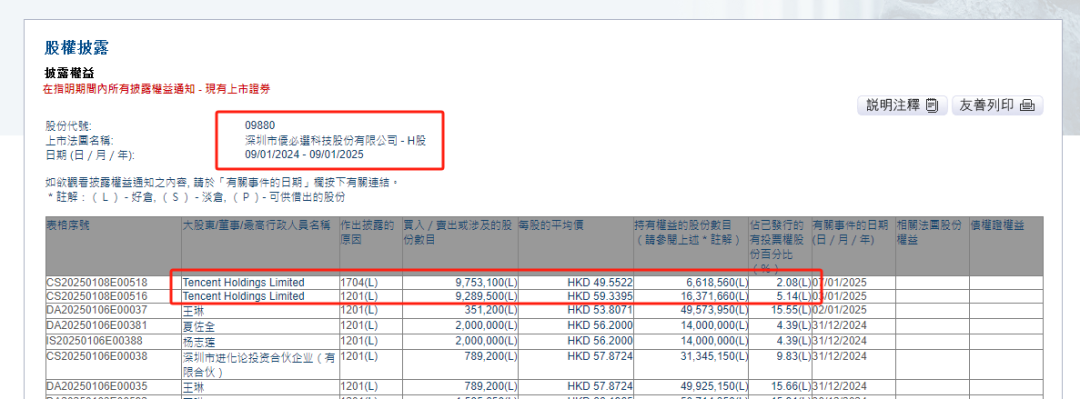Viewport: 1080px width, 399px height.
Task: Open the 07/01/2025 event date link
Action: pyautogui.click(x=840, y=283)
